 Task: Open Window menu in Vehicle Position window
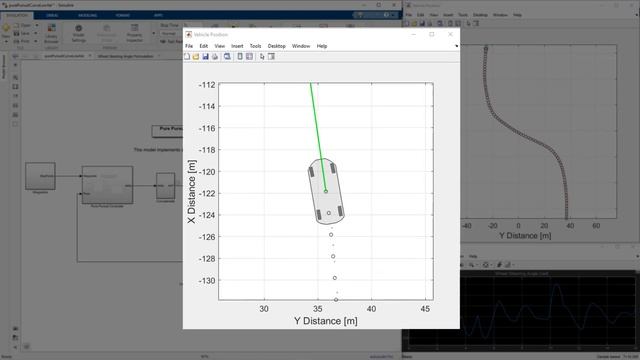click(301, 46)
